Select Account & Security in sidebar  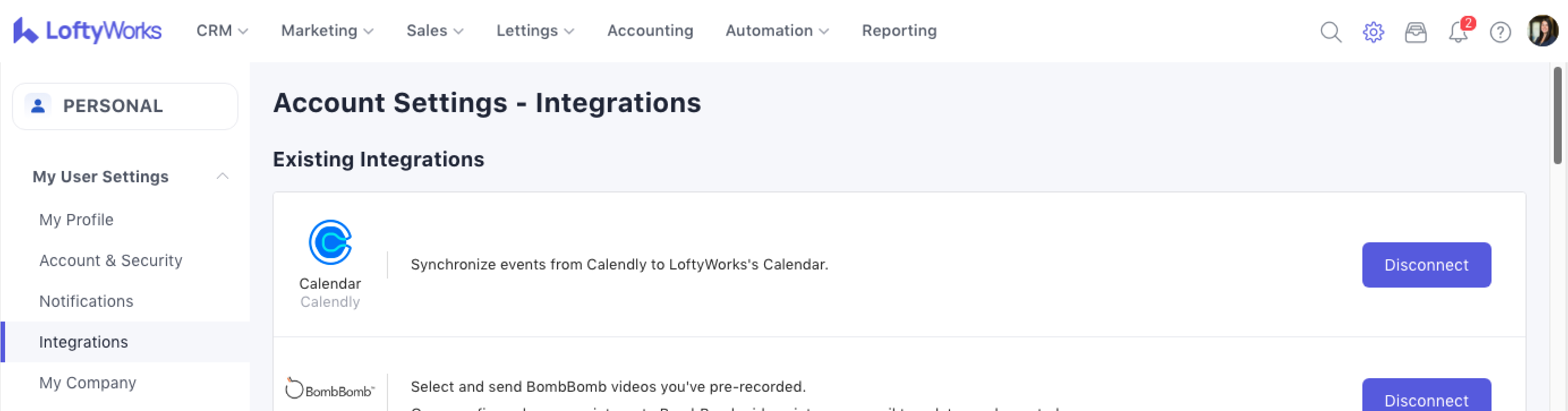click(x=111, y=260)
